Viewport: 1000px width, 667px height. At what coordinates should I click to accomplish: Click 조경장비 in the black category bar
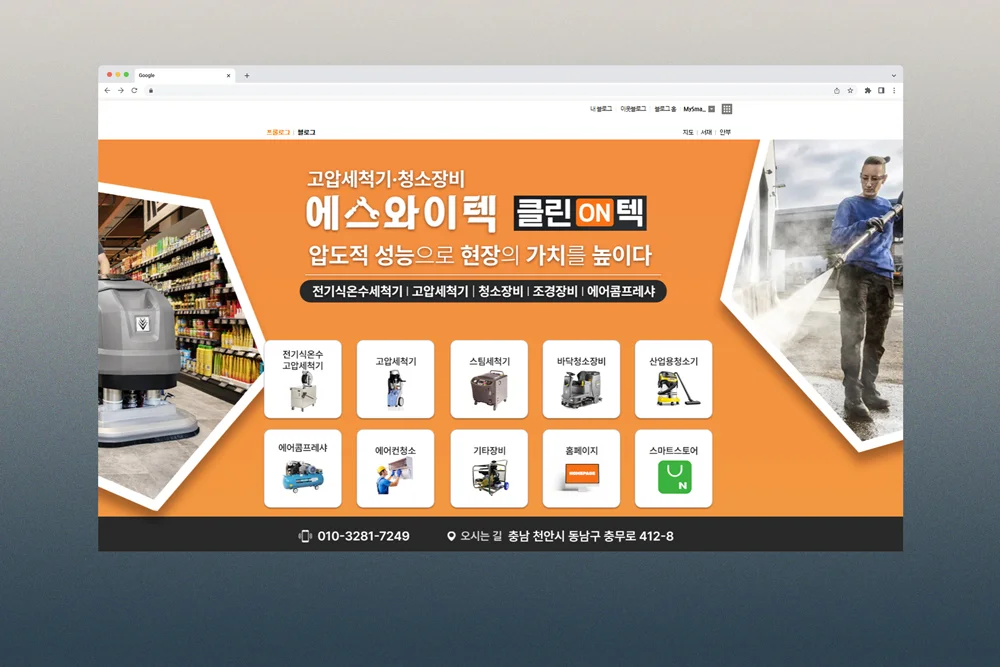[555, 291]
